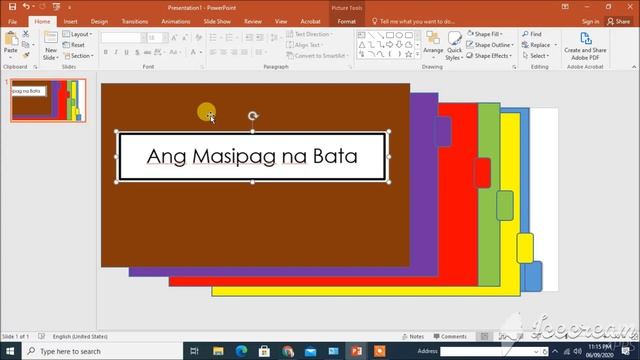640x360 pixels.
Task: Select the oval shape in shapes gallery
Action: 399,35
